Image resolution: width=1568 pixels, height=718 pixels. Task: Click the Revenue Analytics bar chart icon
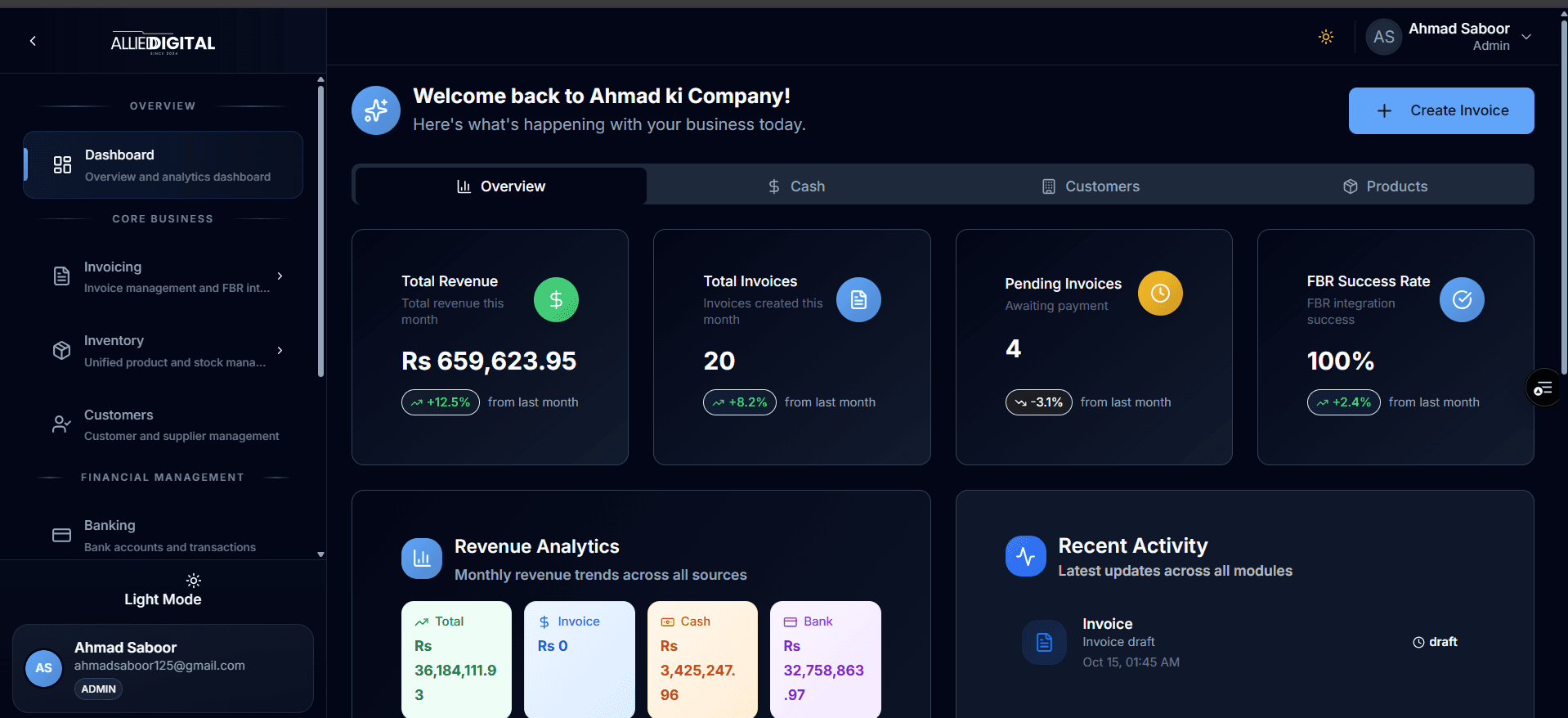[x=422, y=559]
